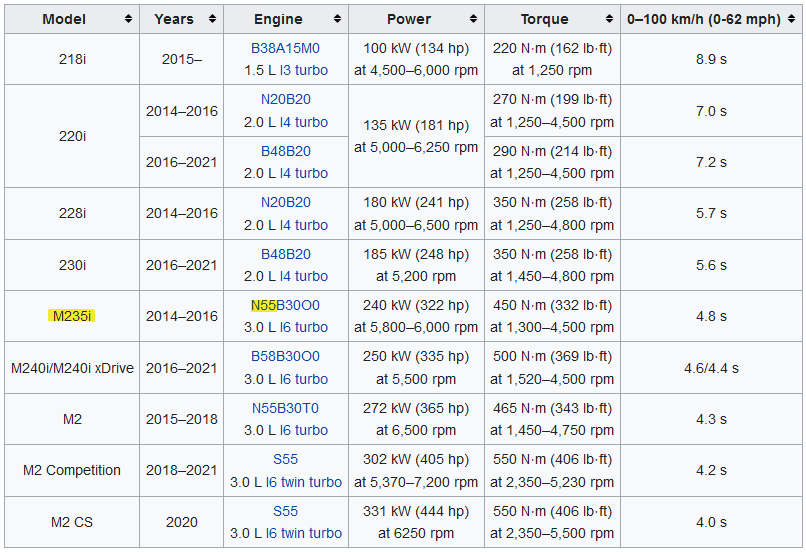Open the I3 turbo link for 218i

(304, 70)
